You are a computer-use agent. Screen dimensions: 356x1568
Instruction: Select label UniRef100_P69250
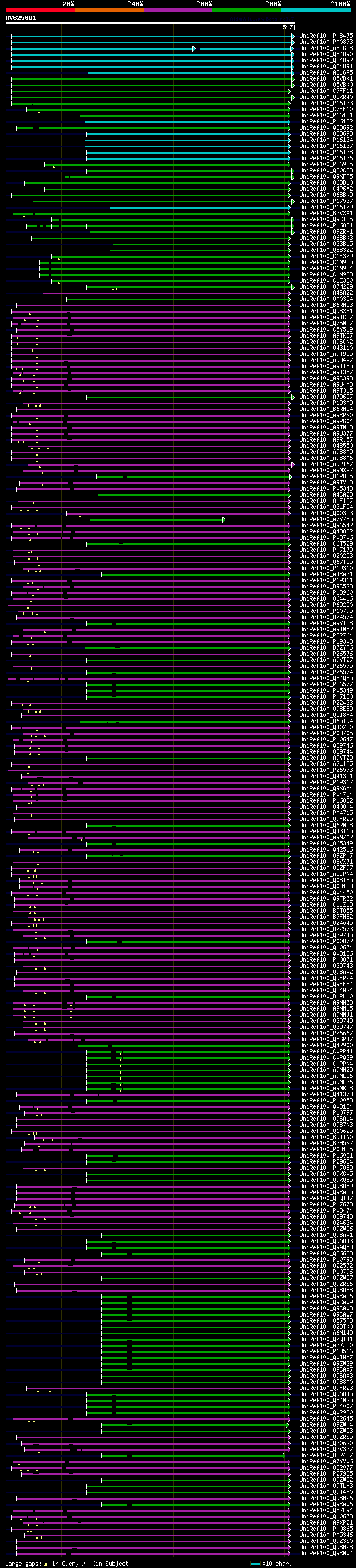325,605
